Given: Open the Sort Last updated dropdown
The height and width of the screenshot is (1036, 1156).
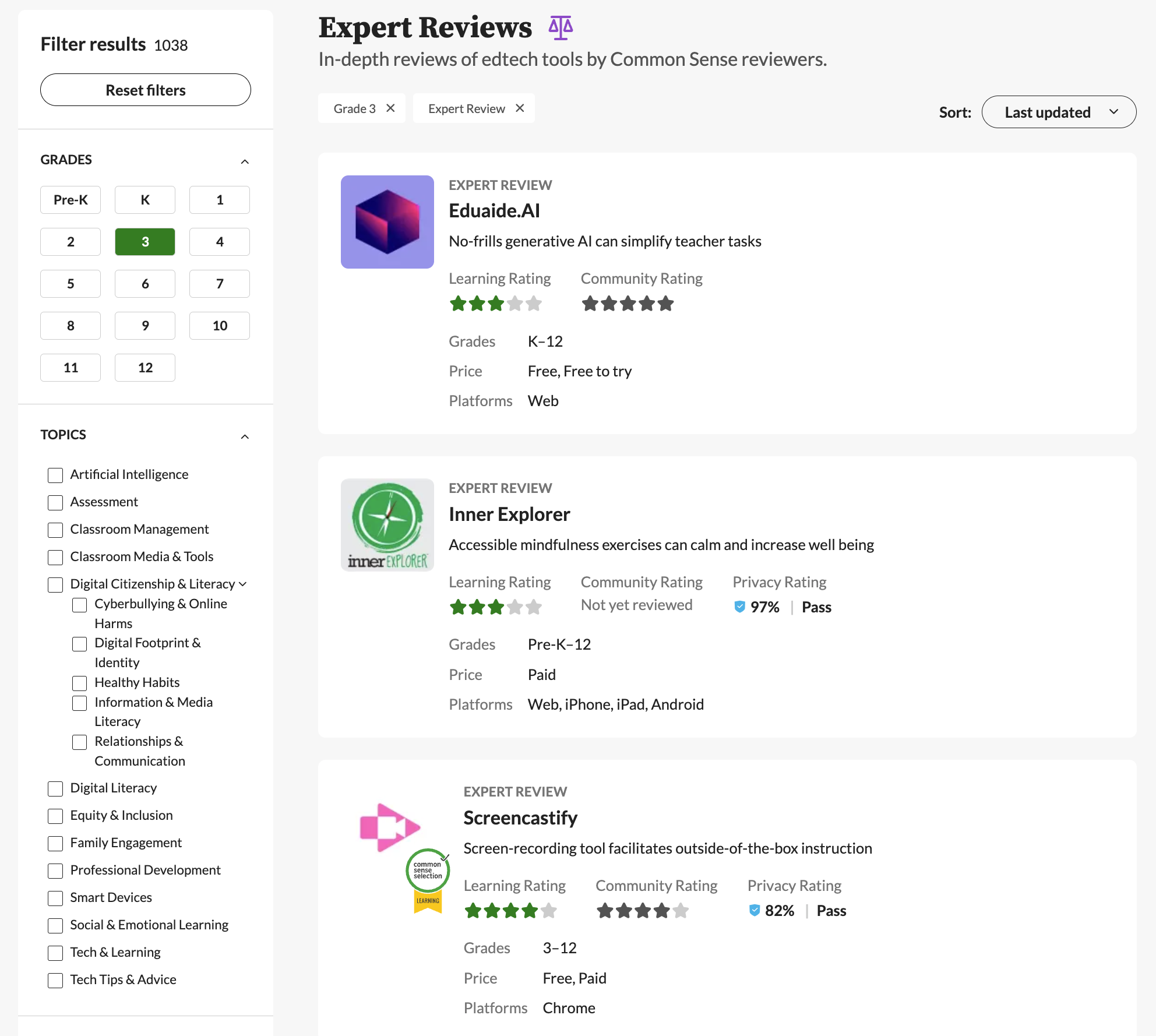Looking at the screenshot, I should [1058, 112].
